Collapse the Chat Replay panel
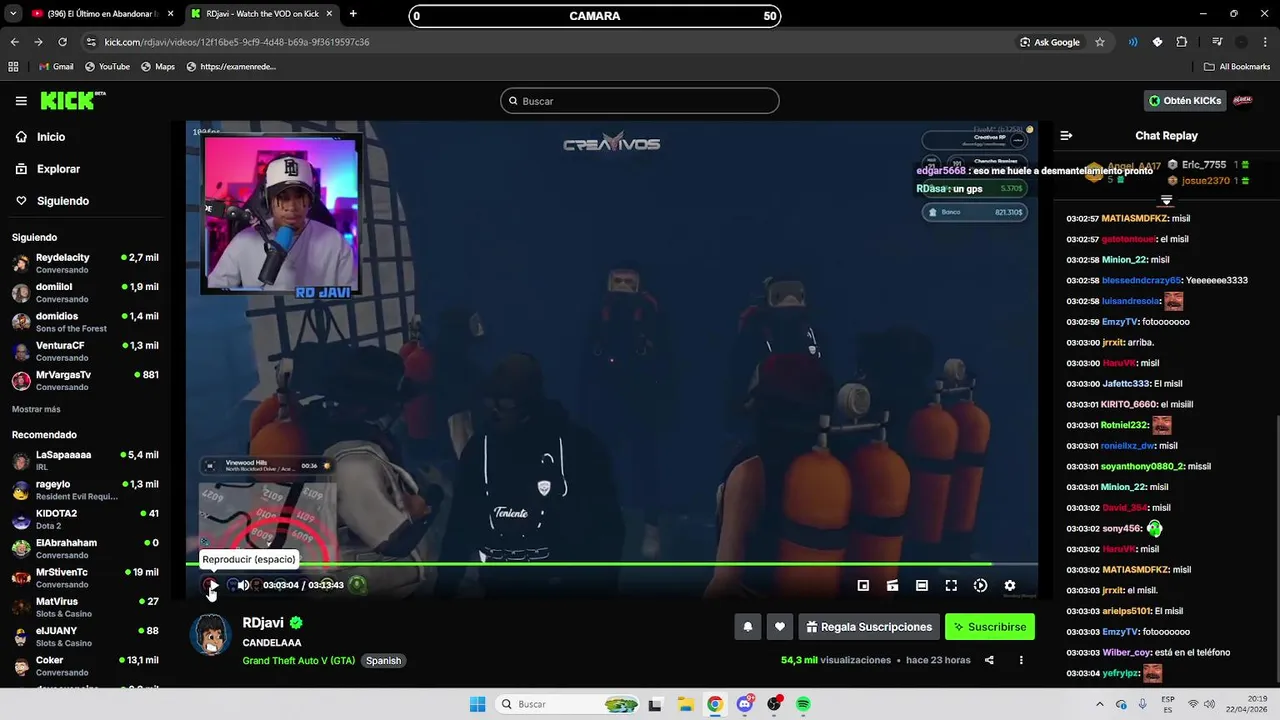 click(x=1066, y=135)
